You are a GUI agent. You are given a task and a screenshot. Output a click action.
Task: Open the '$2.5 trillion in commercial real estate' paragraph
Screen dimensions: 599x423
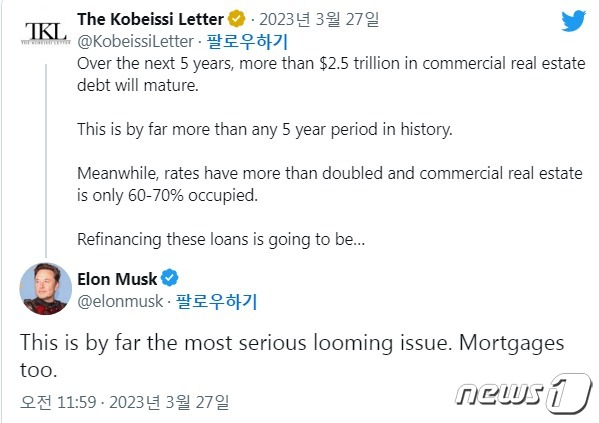[x=331, y=74]
